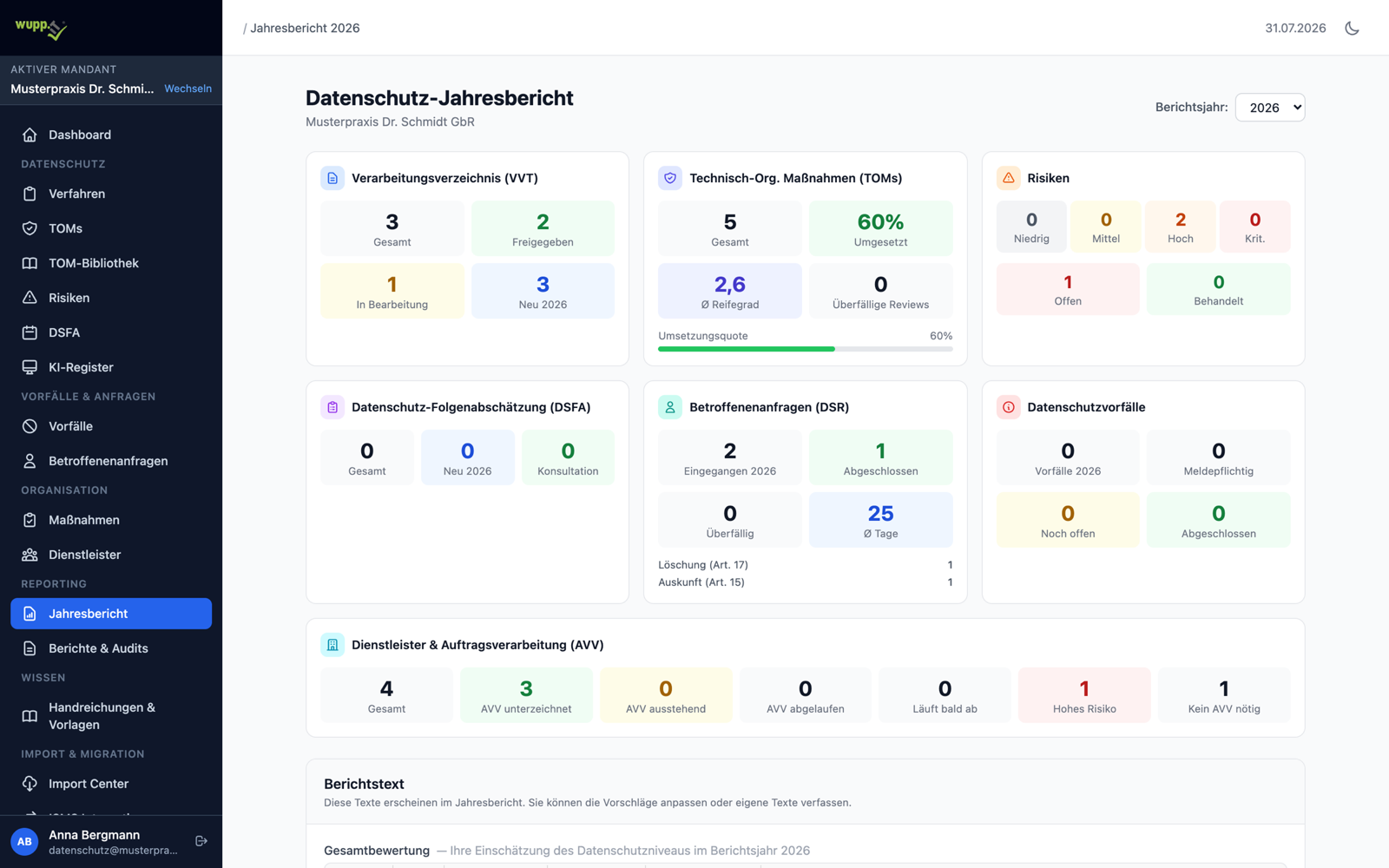Viewport: 1389px width, 868px height.
Task: Open KI-Register in the sidebar
Action: click(111, 367)
